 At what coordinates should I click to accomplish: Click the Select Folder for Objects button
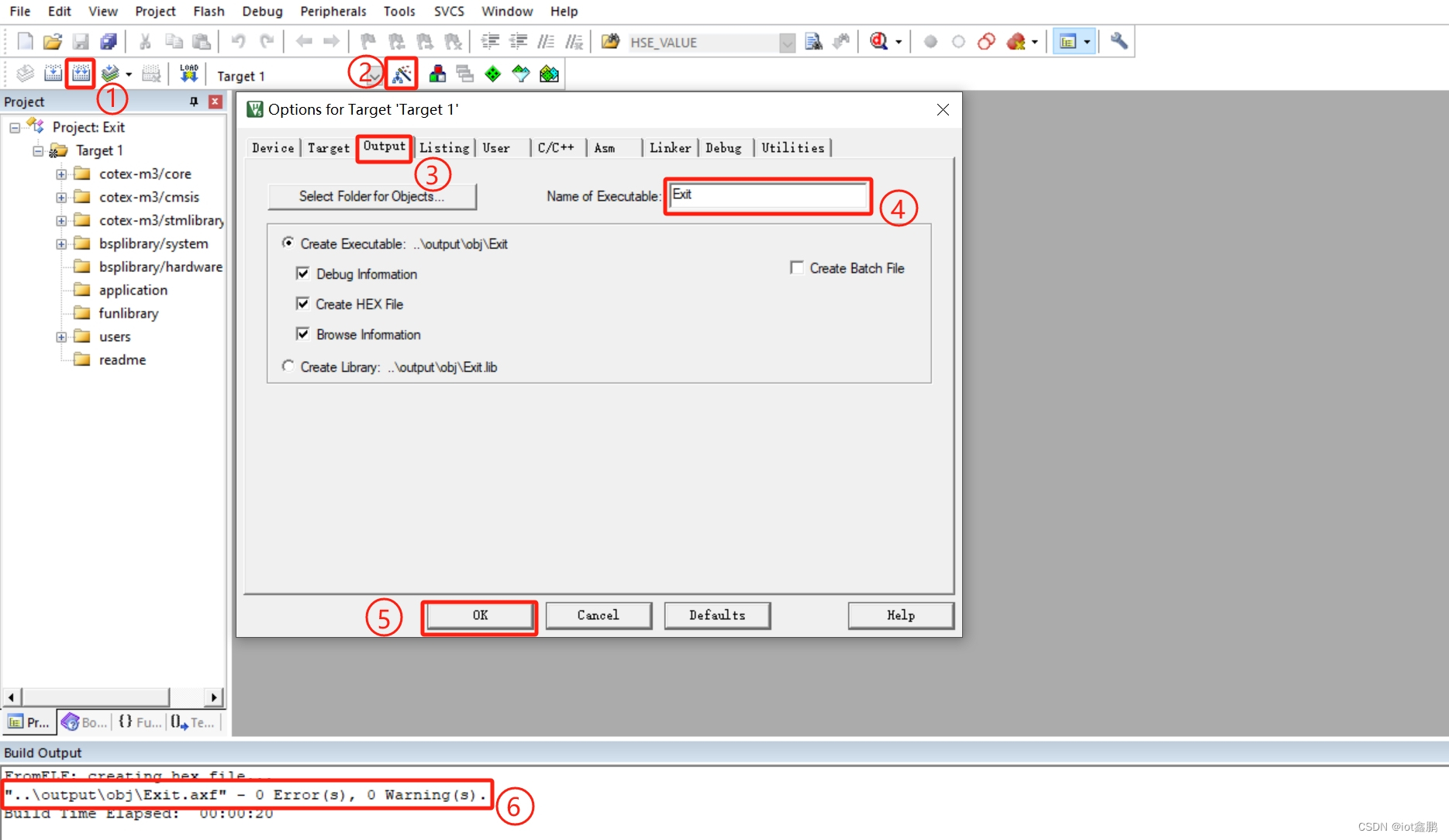pos(372,196)
